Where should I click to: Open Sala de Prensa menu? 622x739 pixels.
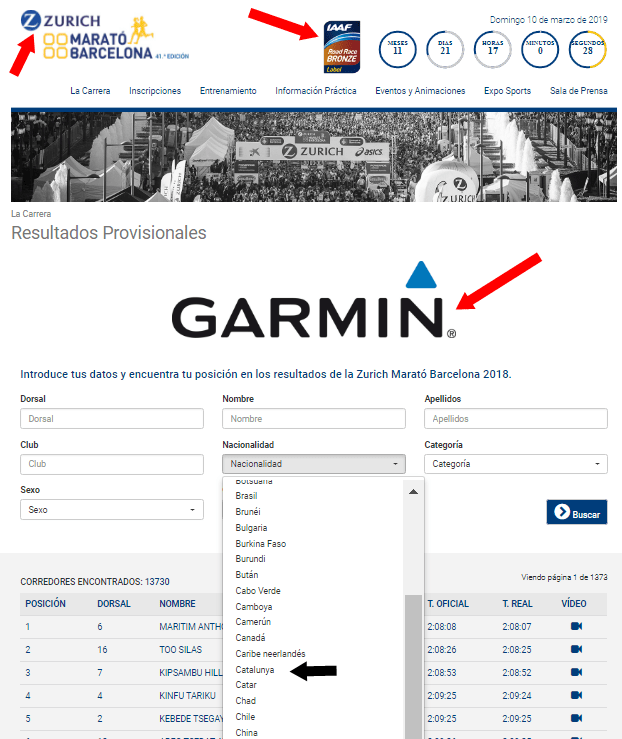click(579, 91)
